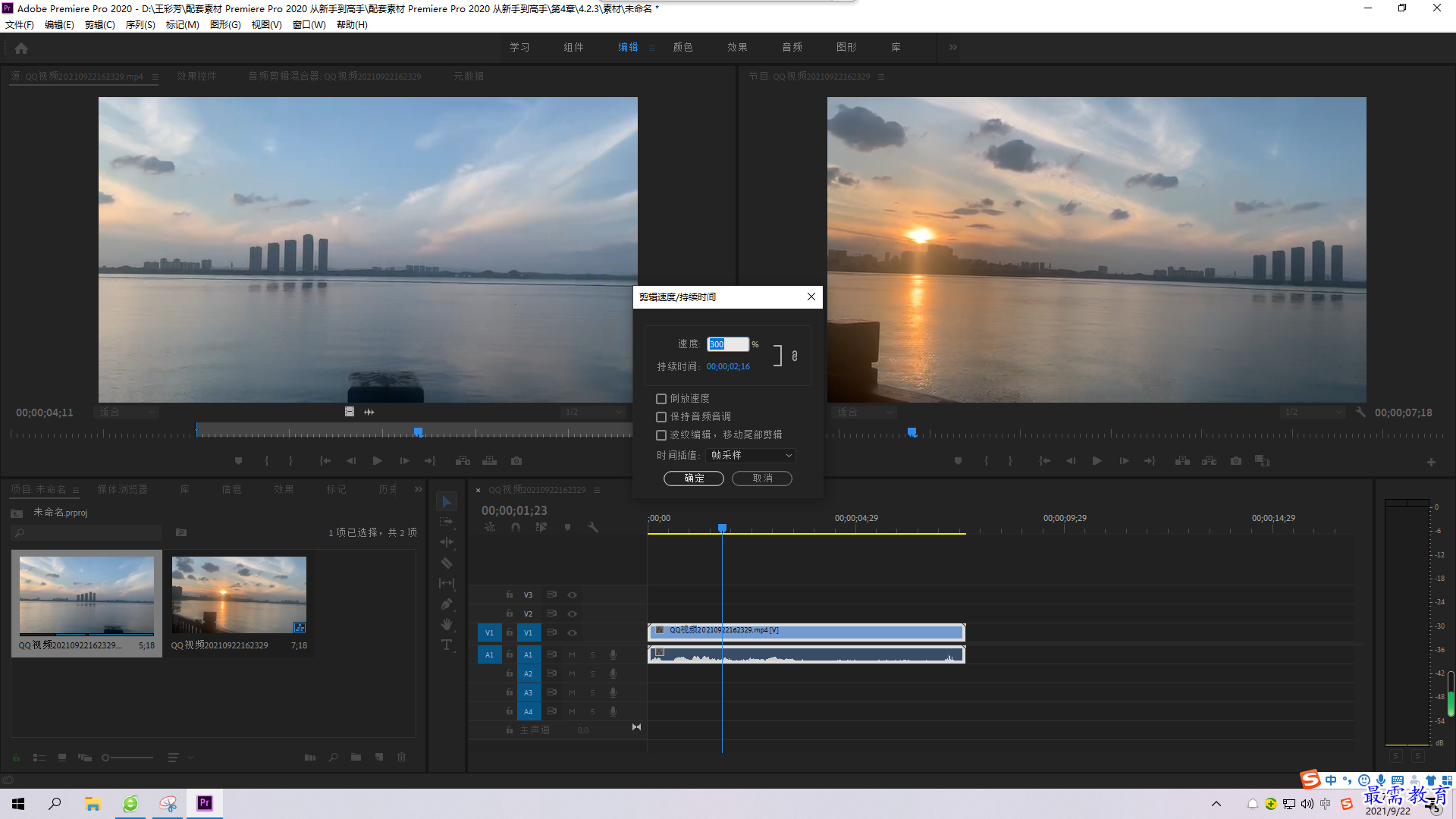This screenshot has width=1456, height=819.
Task: Open 序列(S) menu
Action: click(140, 25)
